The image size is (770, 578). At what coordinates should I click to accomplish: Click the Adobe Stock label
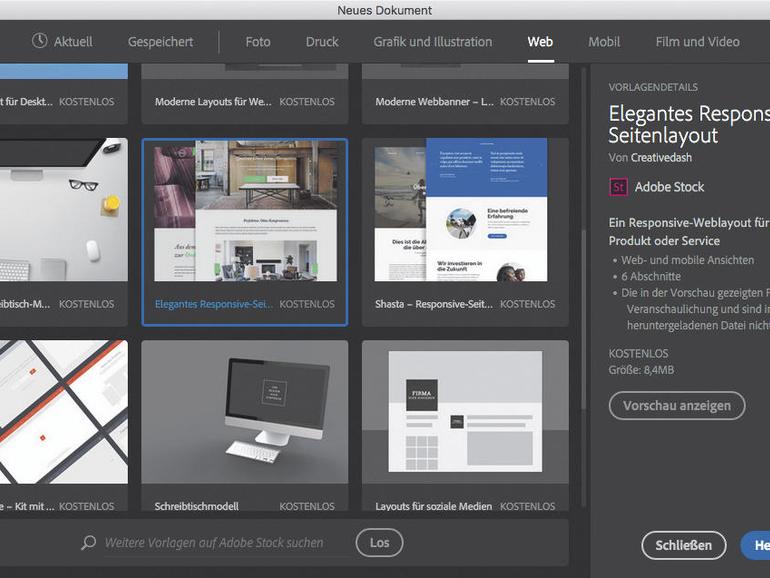click(669, 187)
